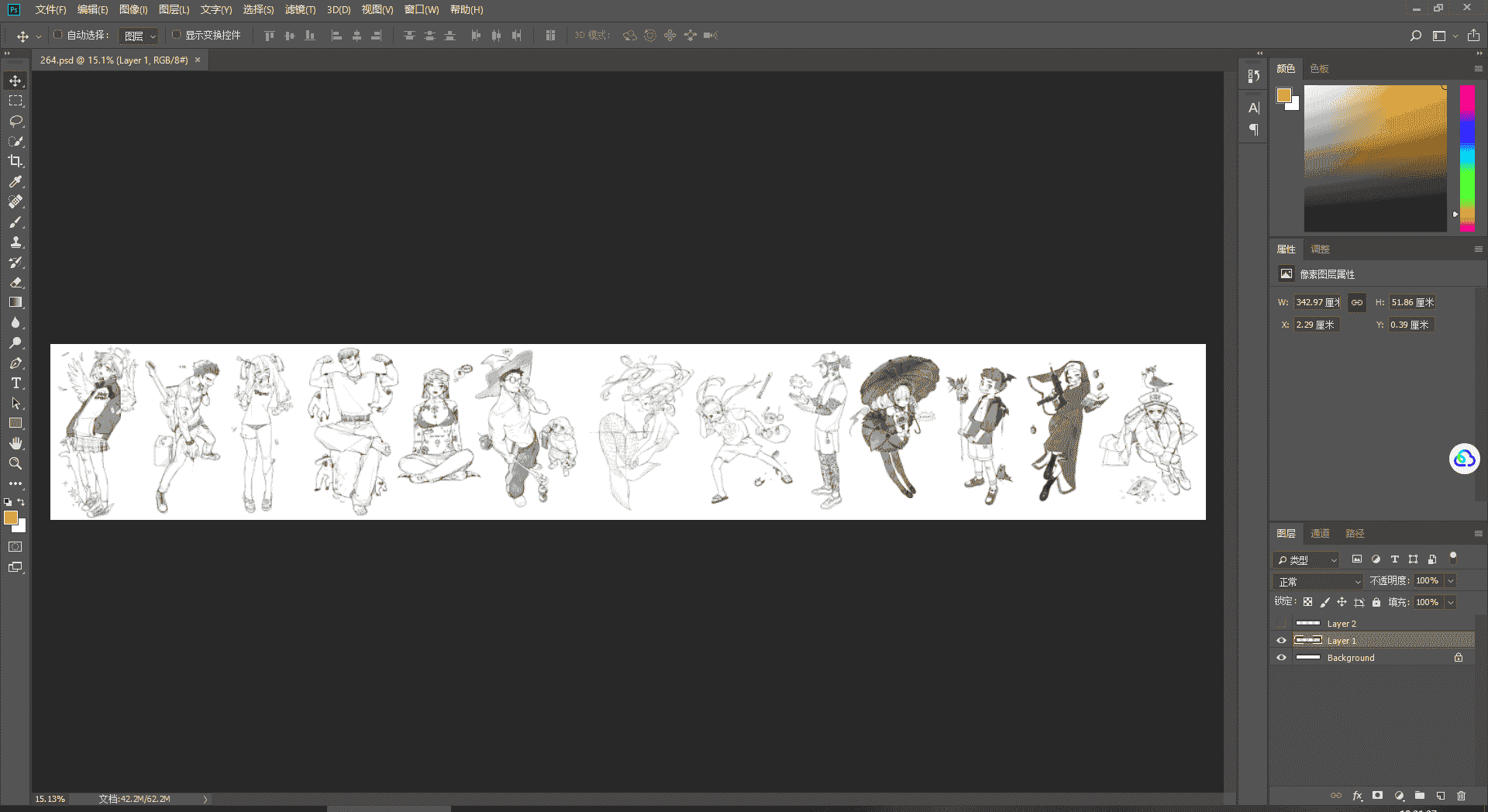Open the auto-select Layer dropdown
The height and width of the screenshot is (812, 1488).
pos(139,36)
